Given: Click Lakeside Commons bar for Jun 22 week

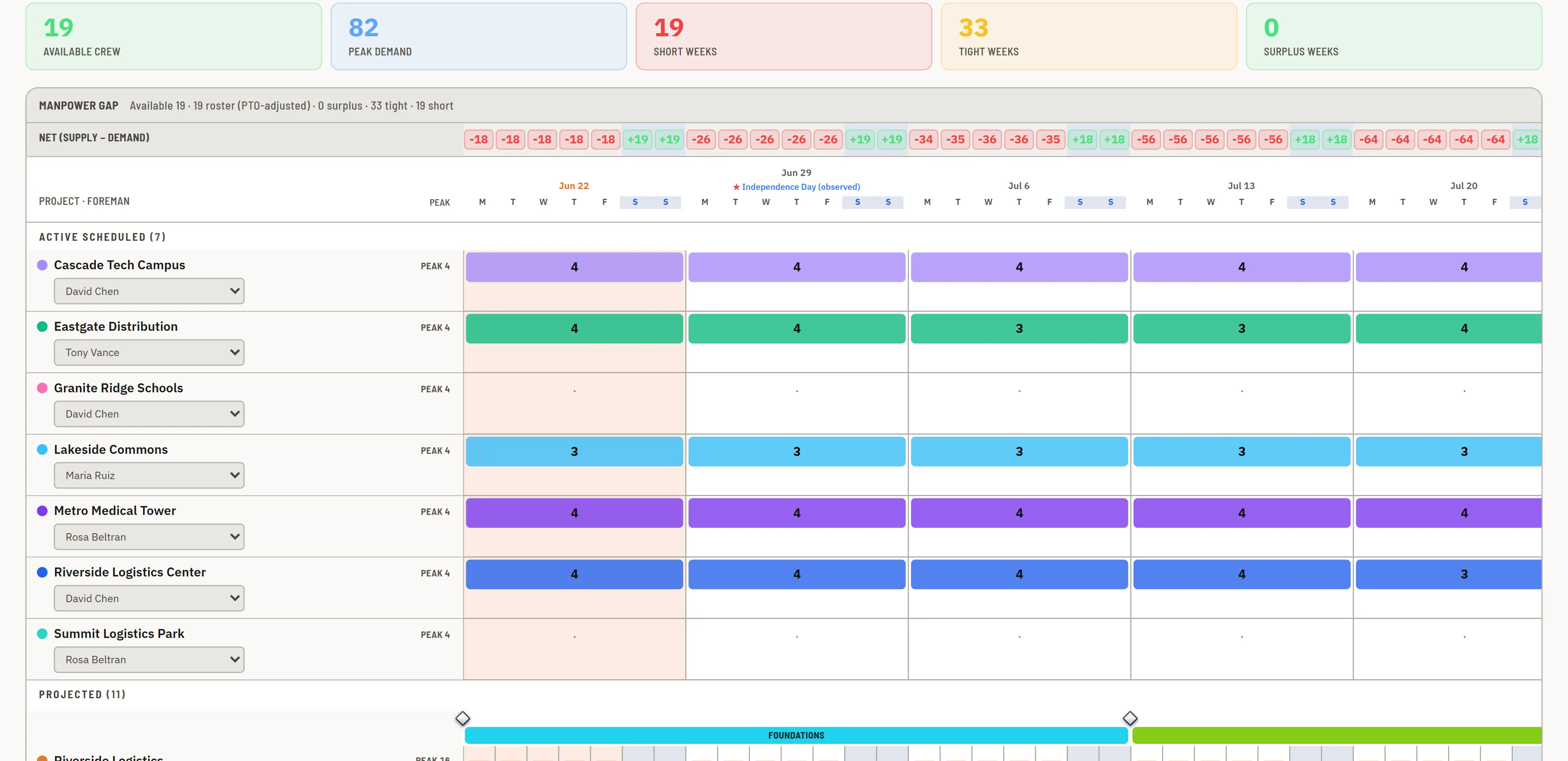Looking at the screenshot, I should 574,451.
